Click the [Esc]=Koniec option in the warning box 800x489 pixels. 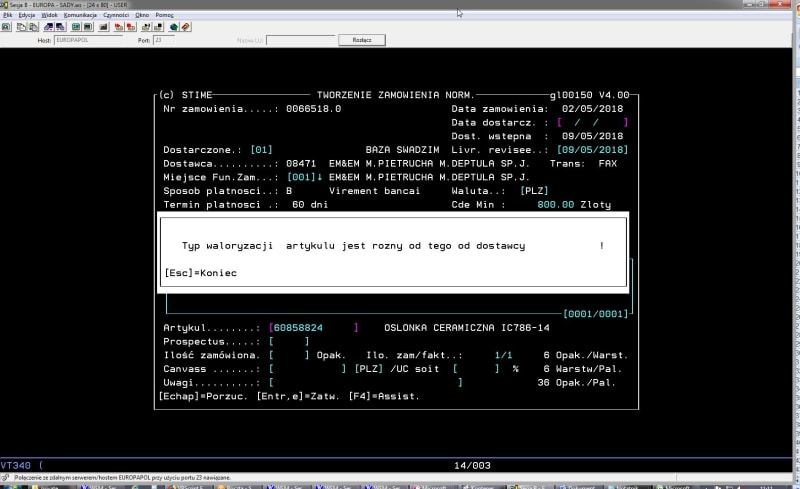[201, 273]
